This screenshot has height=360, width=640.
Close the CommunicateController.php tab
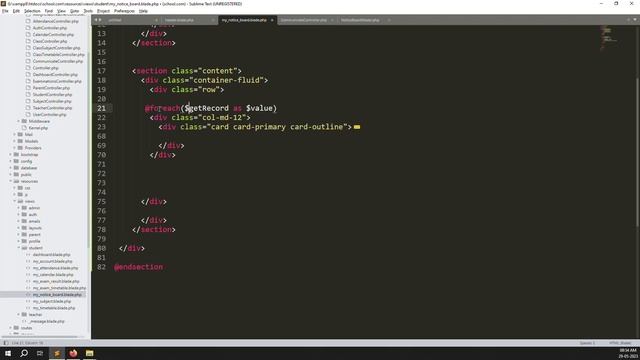(x=332, y=20)
